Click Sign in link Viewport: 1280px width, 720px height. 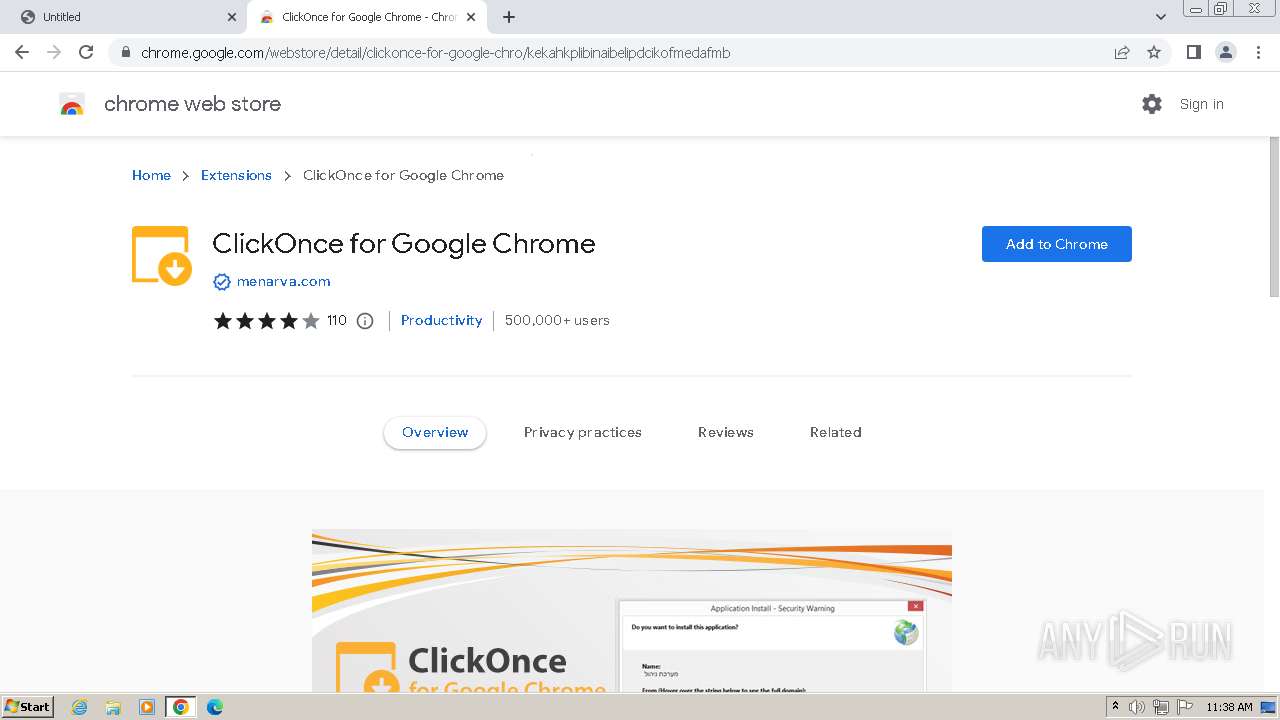pyautogui.click(x=1201, y=104)
